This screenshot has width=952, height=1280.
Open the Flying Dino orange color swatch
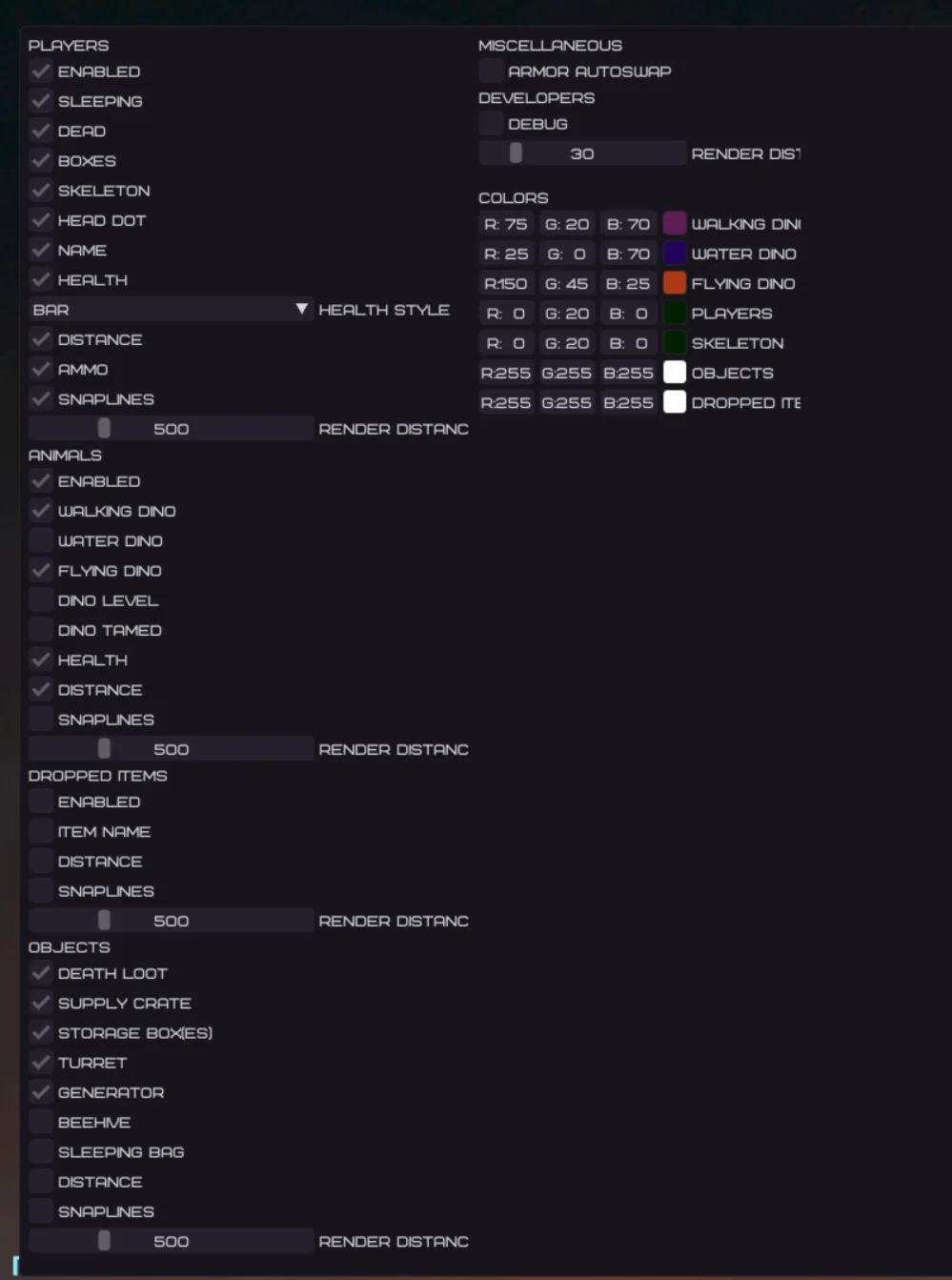[x=675, y=283]
